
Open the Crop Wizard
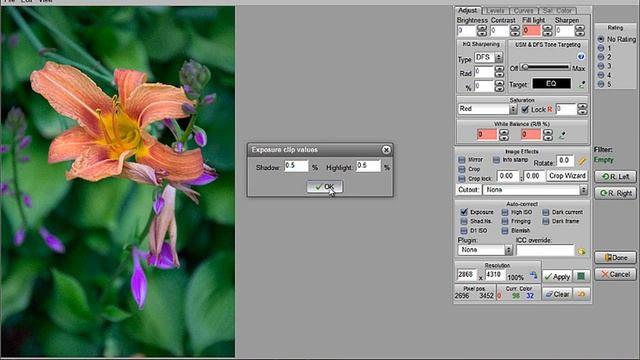tap(567, 176)
